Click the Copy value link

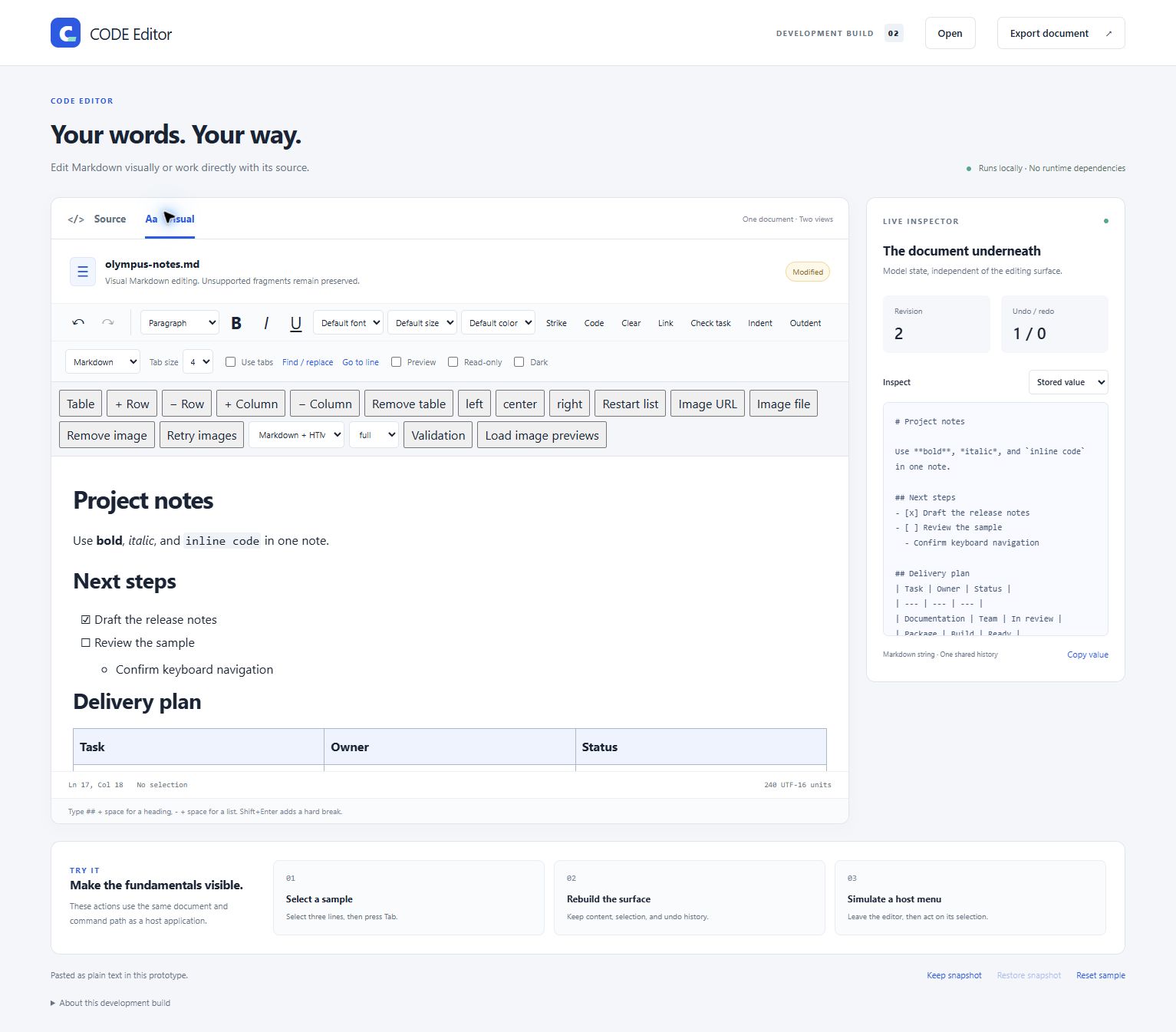1088,654
